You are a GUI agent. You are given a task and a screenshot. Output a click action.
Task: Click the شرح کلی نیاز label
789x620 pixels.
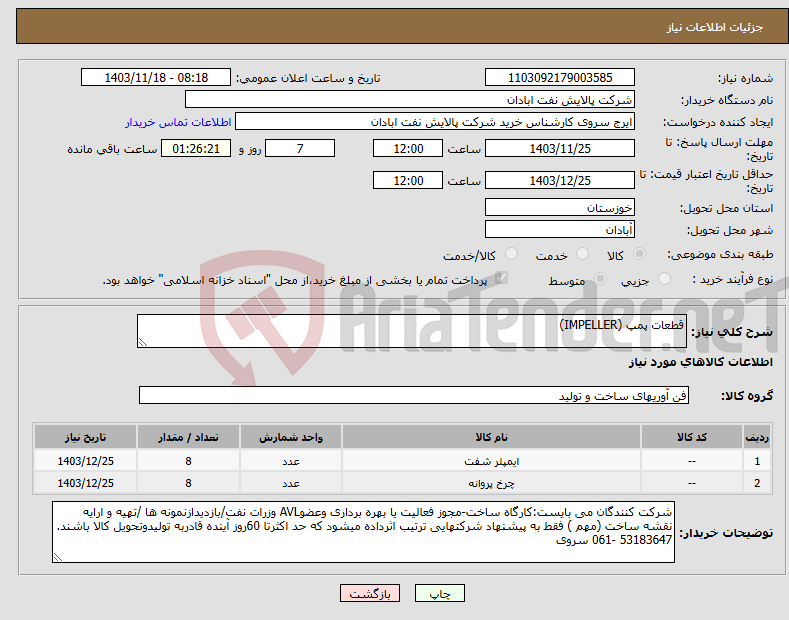point(732,332)
